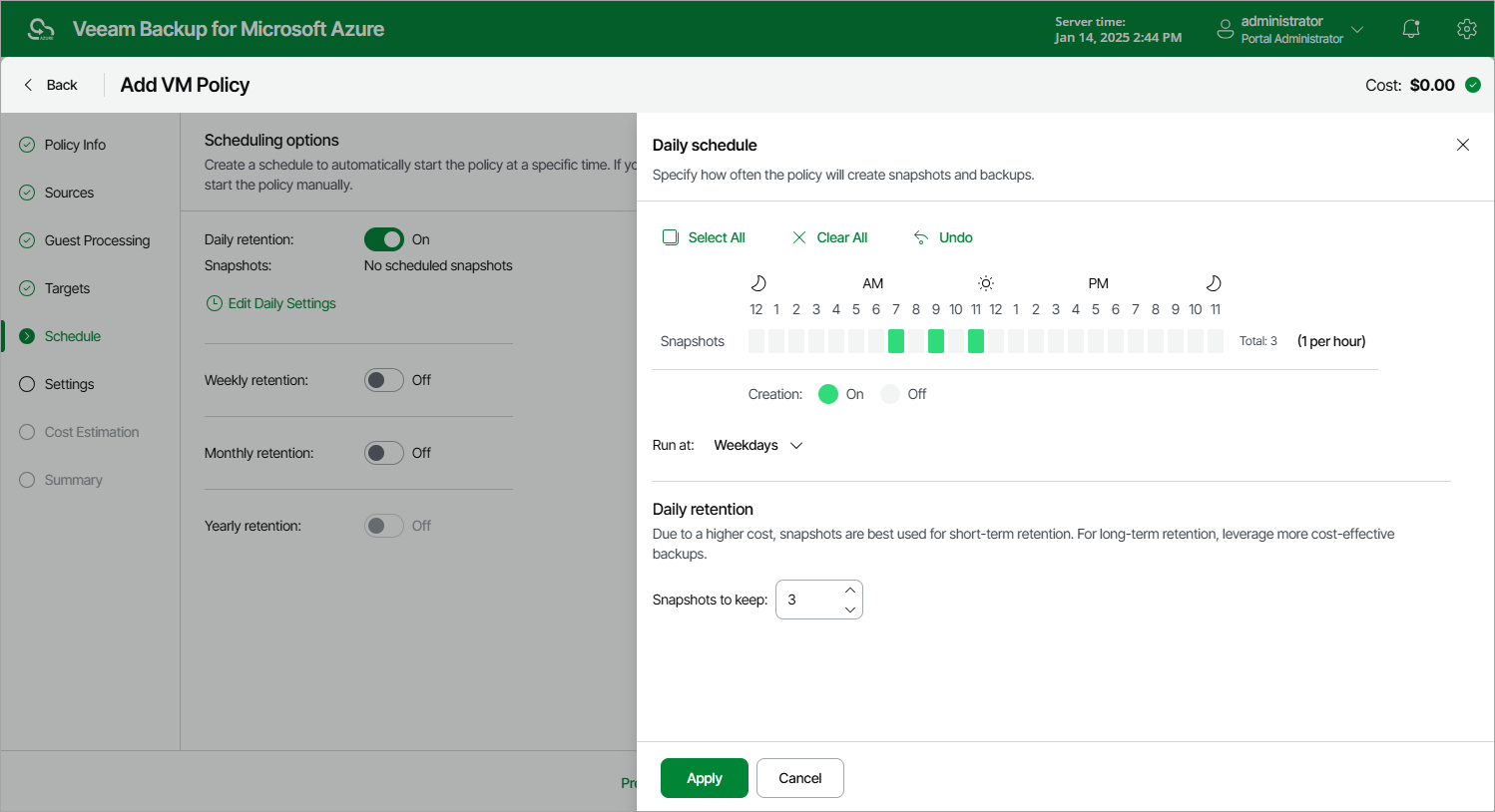Click the Clear All label
Image resolution: width=1495 pixels, height=812 pixels.
point(842,237)
